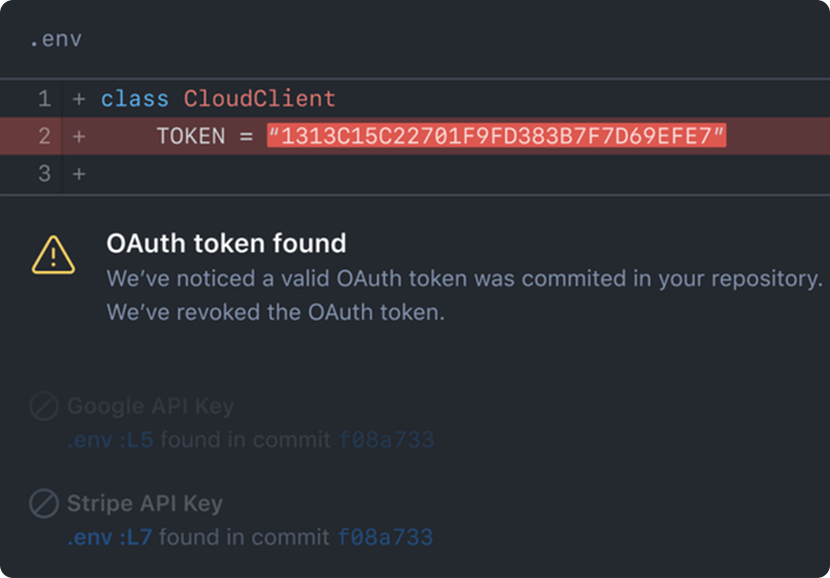The image size is (830, 578).
Task: Click line number 1 in the gutter
Action: click(44, 99)
